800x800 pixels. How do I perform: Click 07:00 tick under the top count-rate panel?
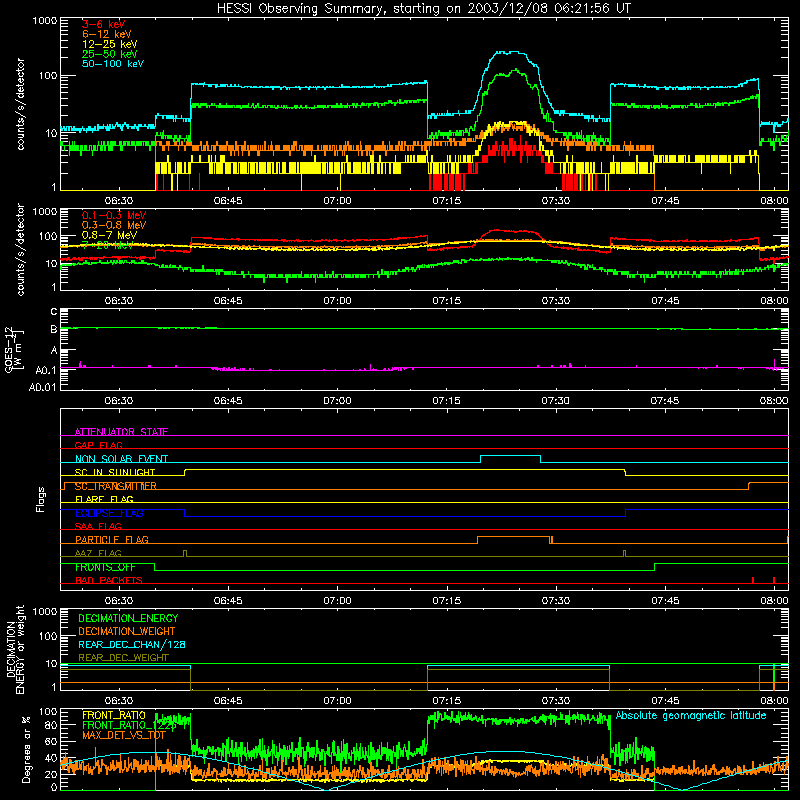(337, 201)
